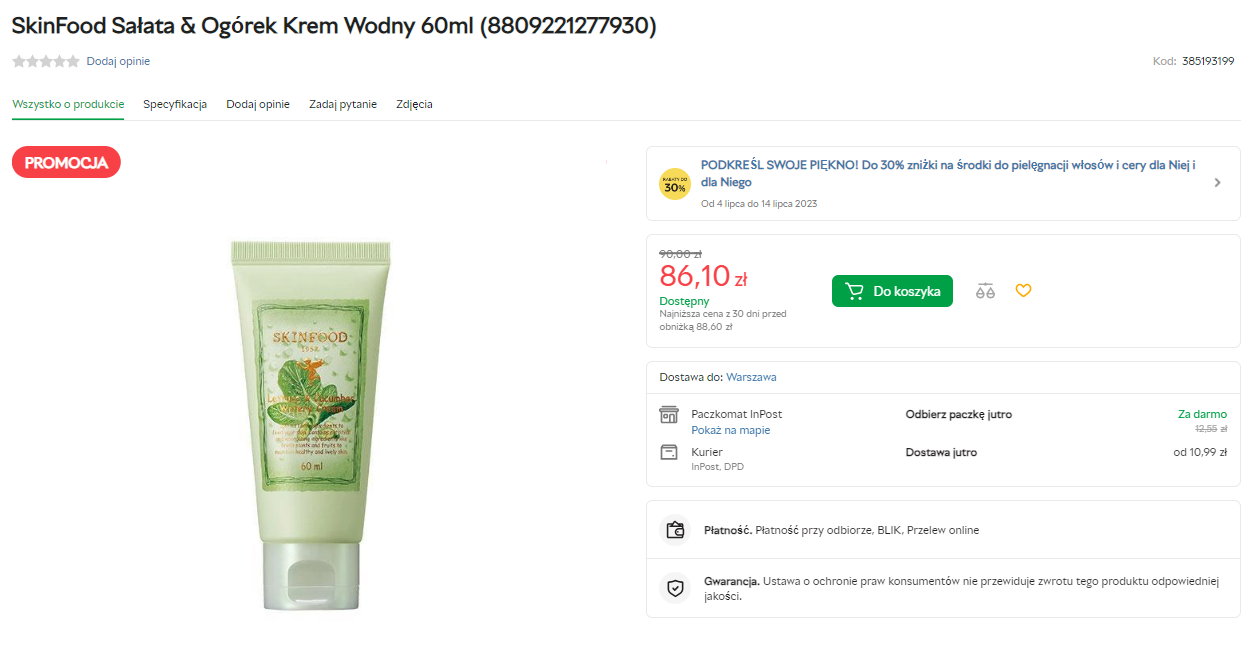
Task: Open the Specyfikacja tab
Action: 175,104
